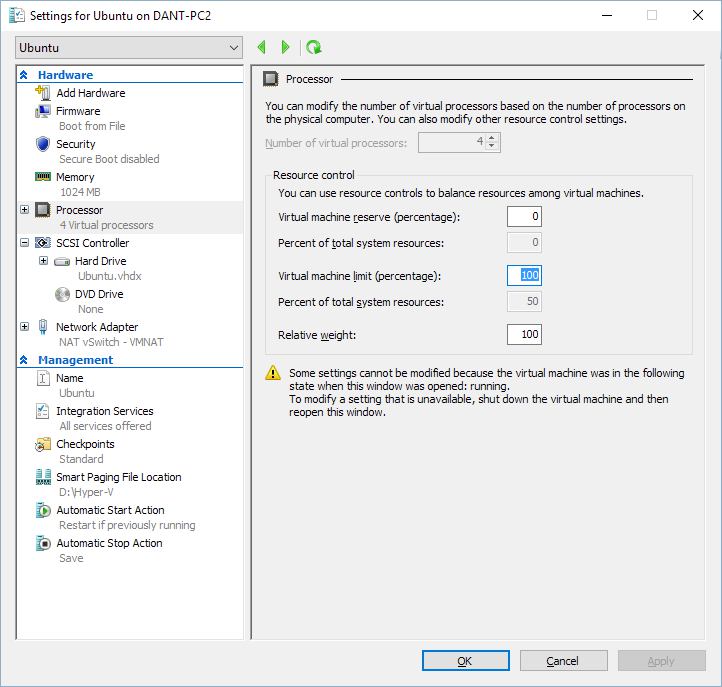
Task: Expand the Hard Drive tree node
Action: tap(43, 261)
